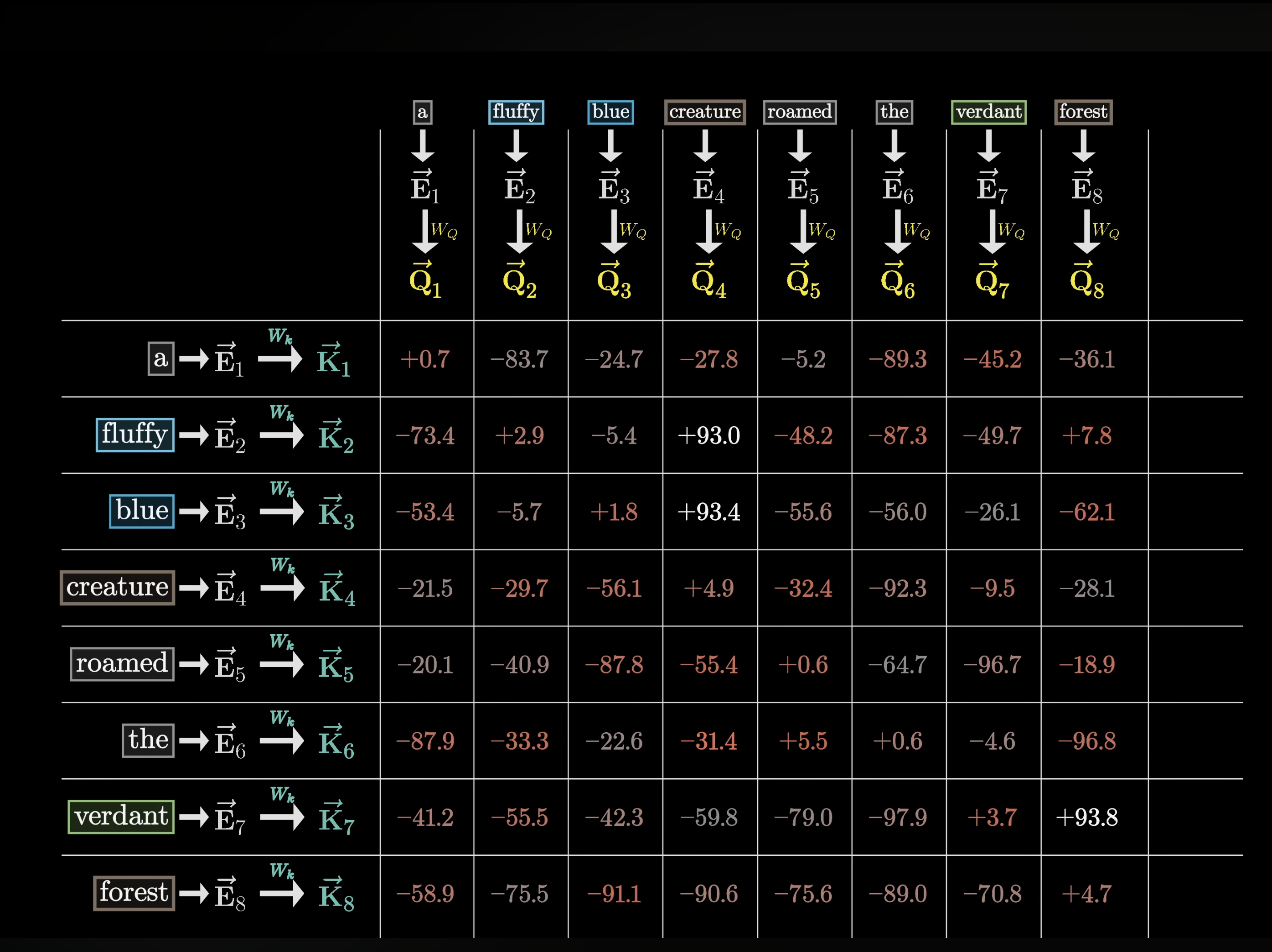The width and height of the screenshot is (1272, 952).
Task: Click the yellow Q4 query vector label
Action: click(x=708, y=280)
